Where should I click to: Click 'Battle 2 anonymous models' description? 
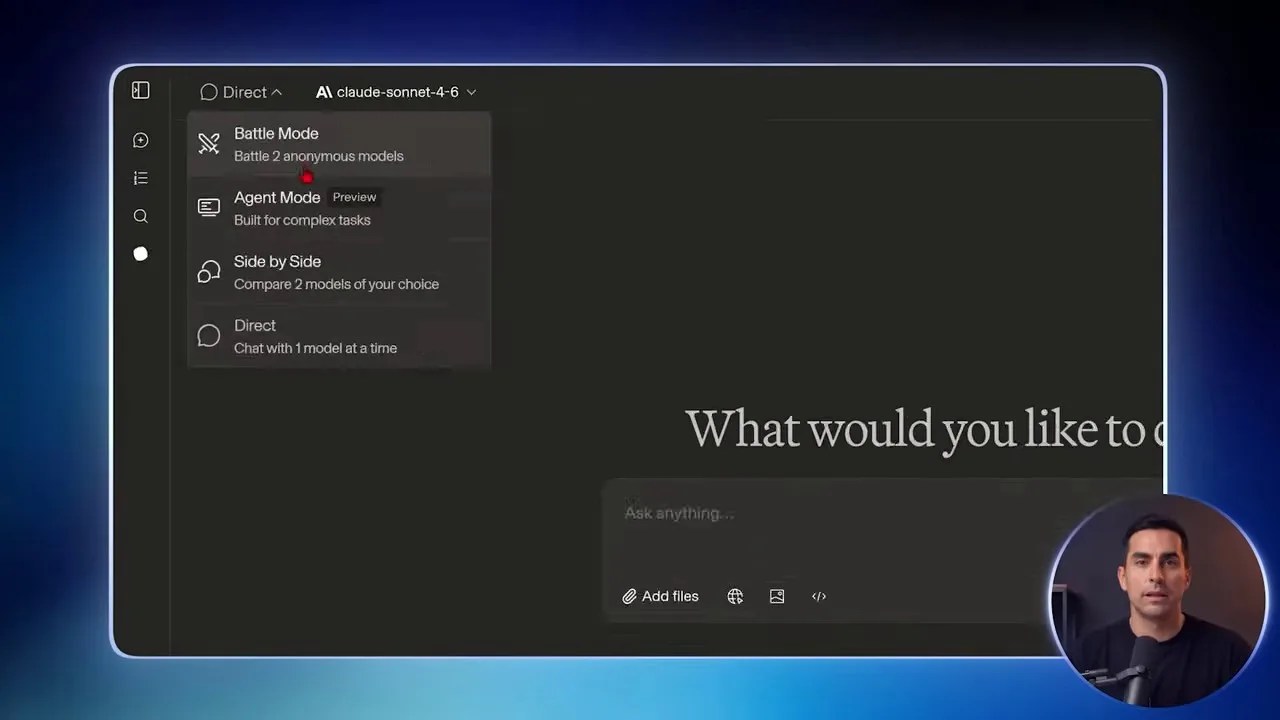coord(319,156)
